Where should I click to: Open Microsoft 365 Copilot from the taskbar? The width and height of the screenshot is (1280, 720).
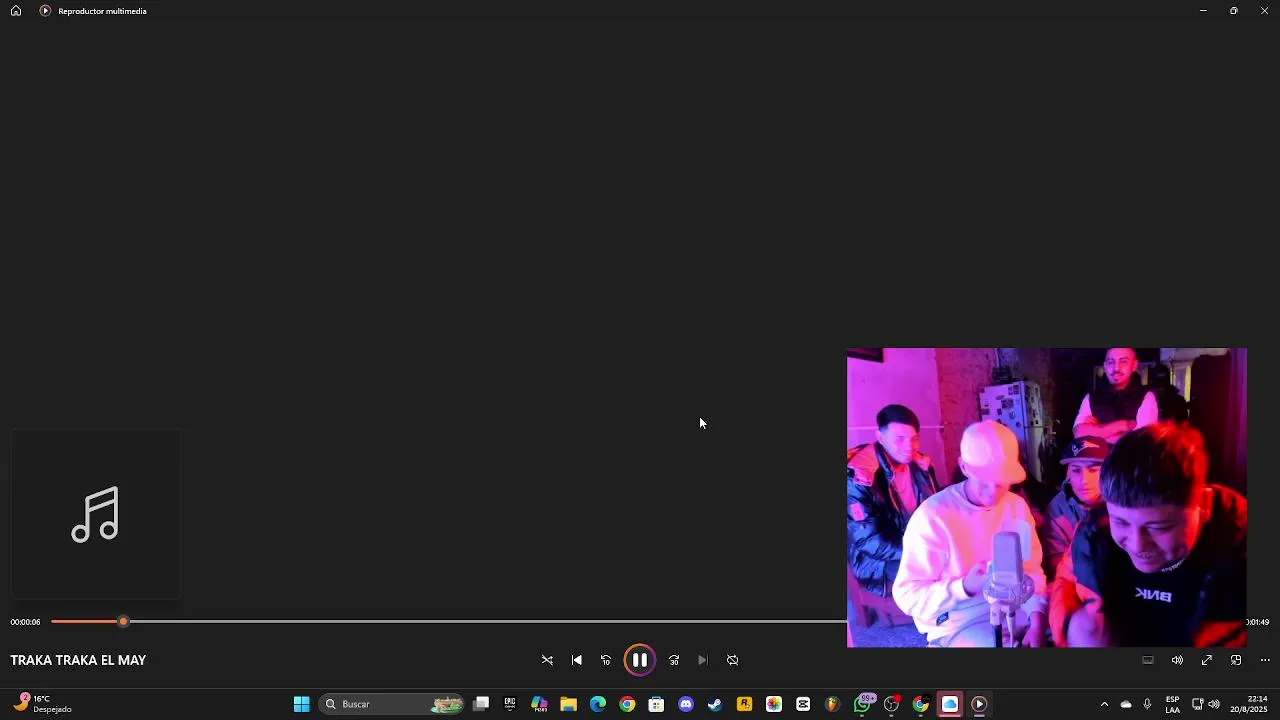coord(539,704)
